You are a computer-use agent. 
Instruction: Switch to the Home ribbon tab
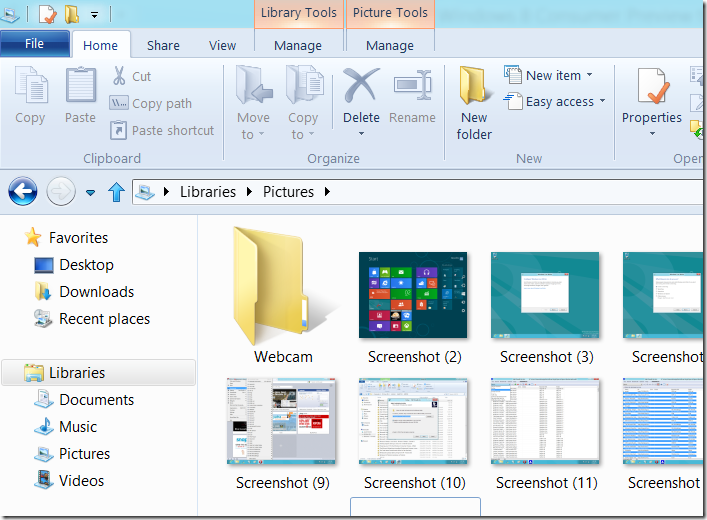(101, 45)
